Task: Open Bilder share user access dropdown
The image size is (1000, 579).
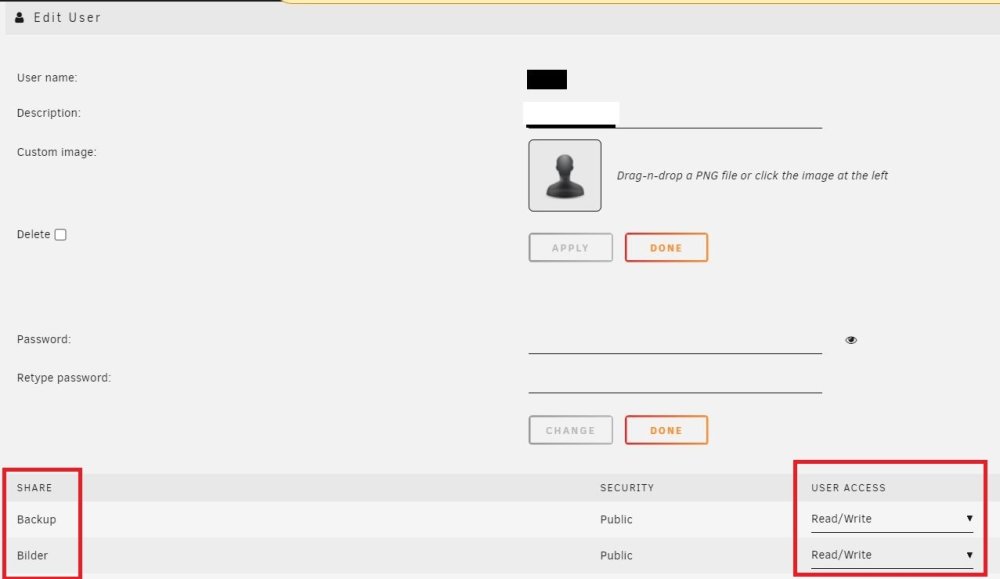Action: pos(892,555)
